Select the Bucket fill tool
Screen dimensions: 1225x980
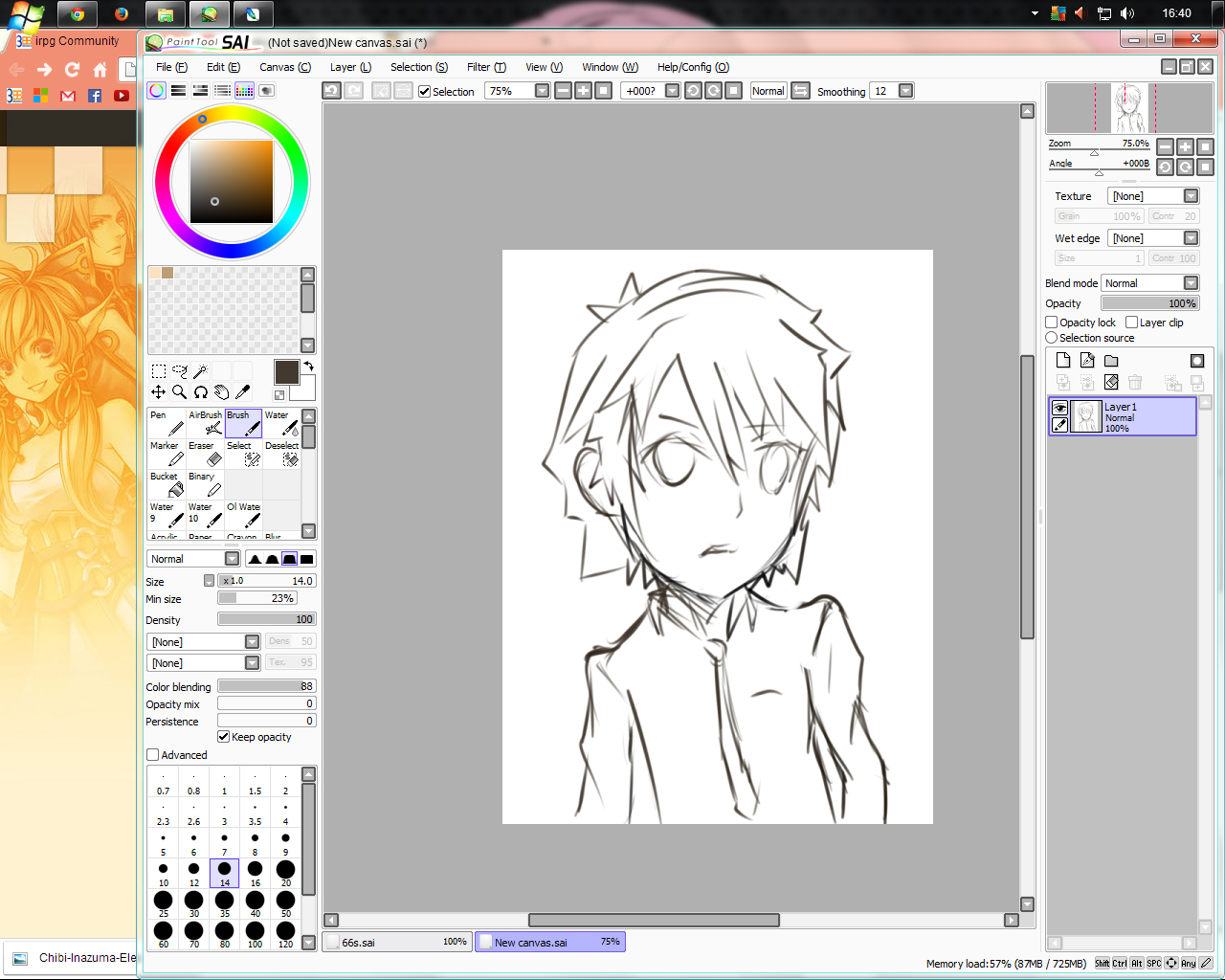pyautogui.click(x=167, y=484)
